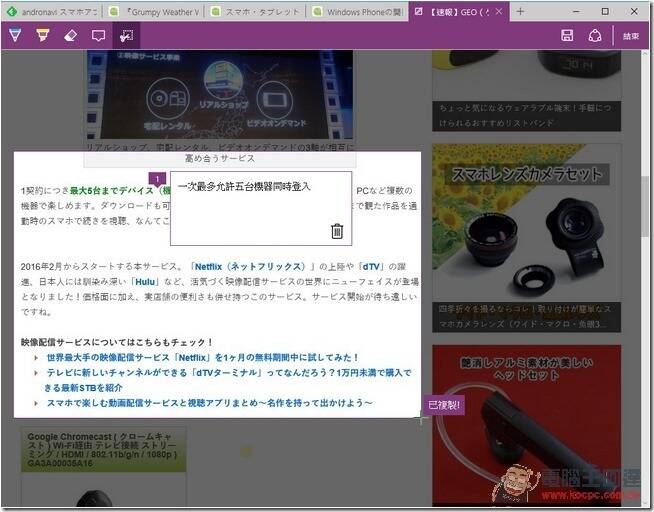Open the スマホで楽しむ動画配信サービス article link
The width and height of the screenshot is (654, 512).
pos(209,403)
